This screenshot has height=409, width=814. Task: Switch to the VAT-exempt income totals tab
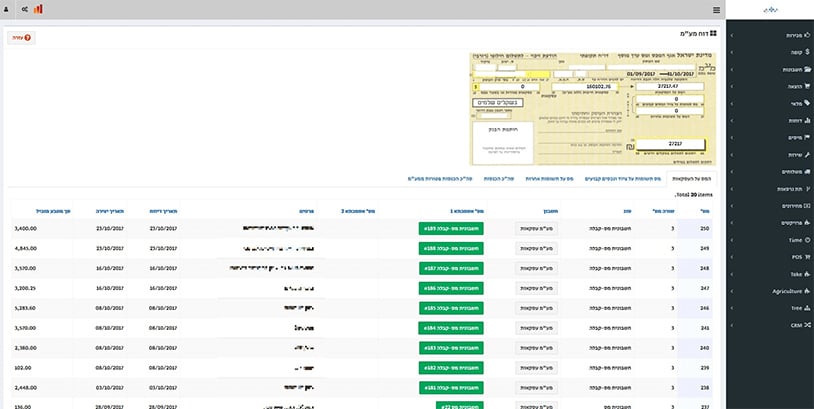tap(440, 179)
